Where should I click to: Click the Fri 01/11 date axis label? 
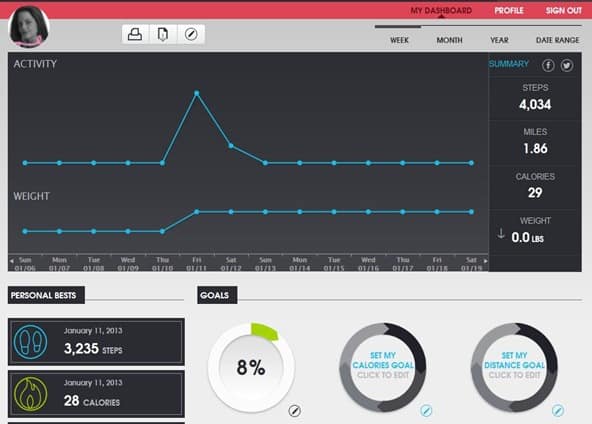click(x=197, y=264)
